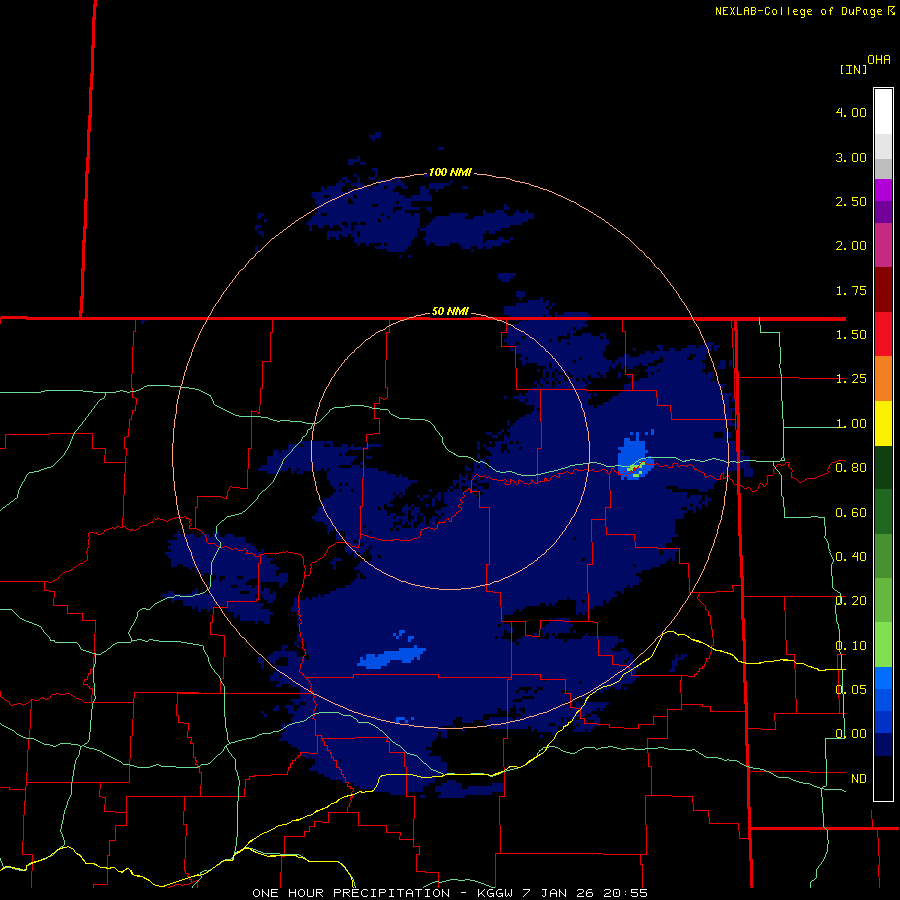The height and width of the screenshot is (900, 900).
Task: Click the 0.80 legend value
Action: [x=851, y=468]
